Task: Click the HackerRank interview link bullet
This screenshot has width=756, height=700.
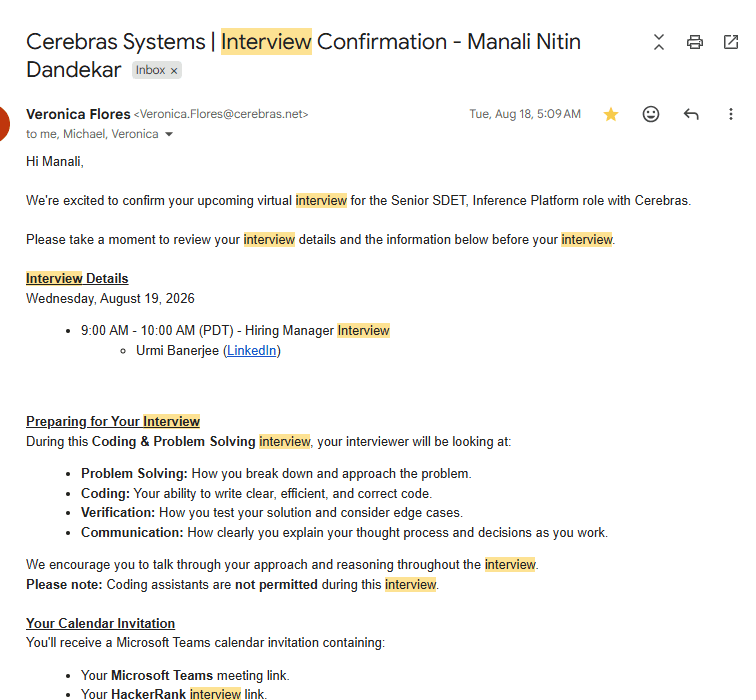Action: (x=174, y=694)
